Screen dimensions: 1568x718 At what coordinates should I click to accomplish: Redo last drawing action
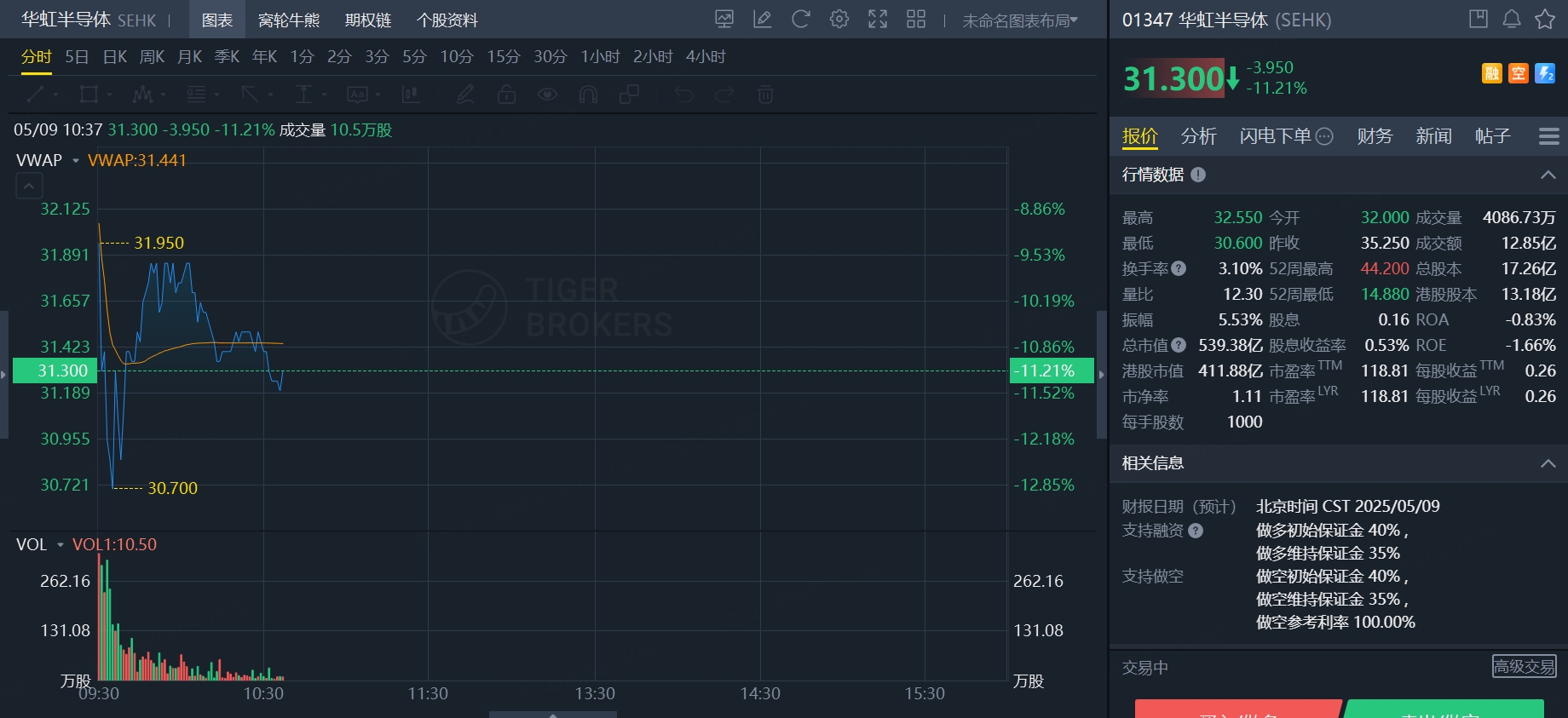point(724,95)
